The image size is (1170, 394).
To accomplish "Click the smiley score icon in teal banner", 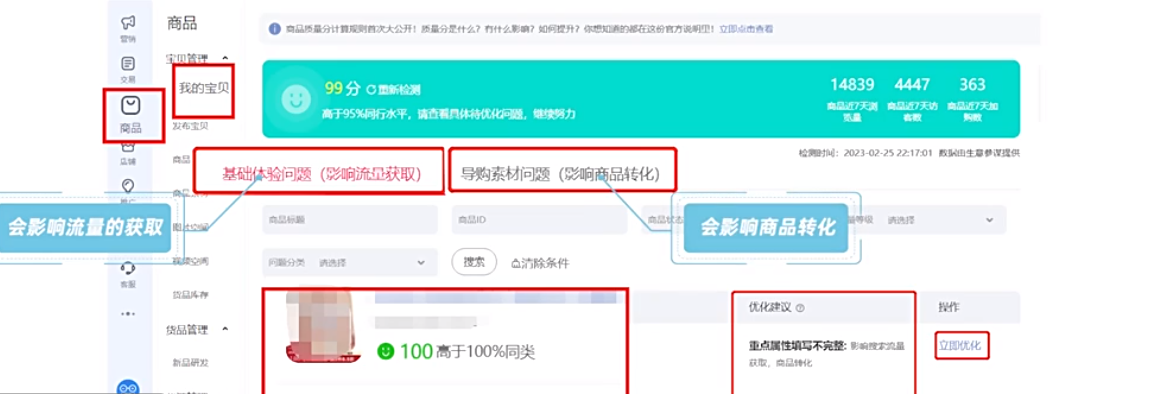I will [296, 99].
